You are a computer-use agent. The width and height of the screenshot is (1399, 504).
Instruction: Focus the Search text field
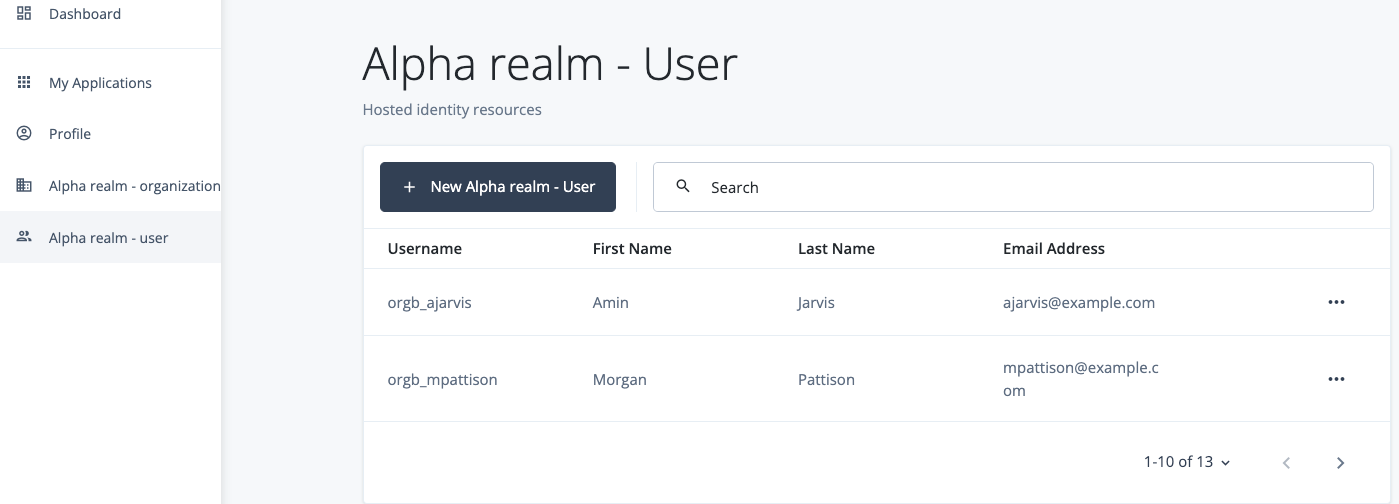pyautogui.click(x=1030, y=187)
